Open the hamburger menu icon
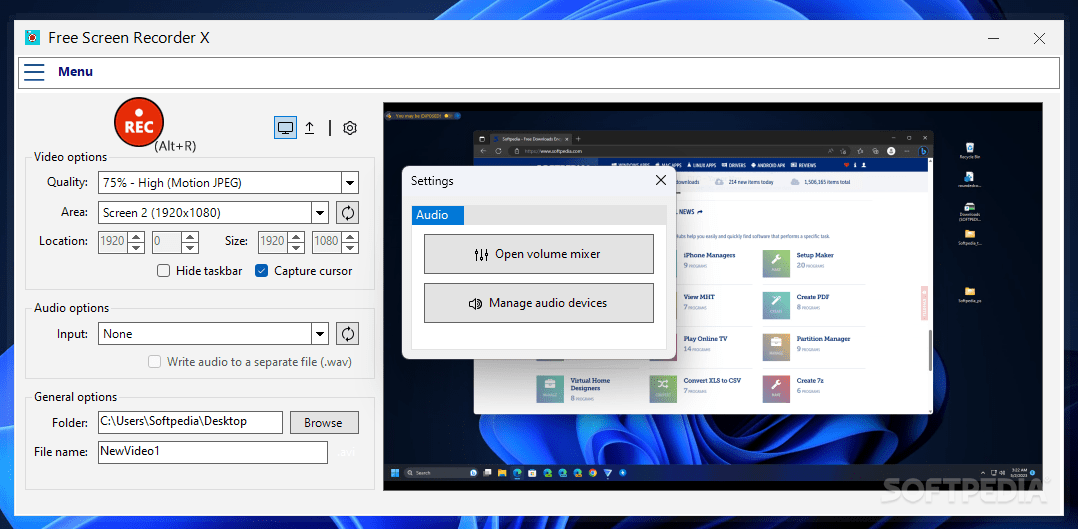 [x=34, y=72]
